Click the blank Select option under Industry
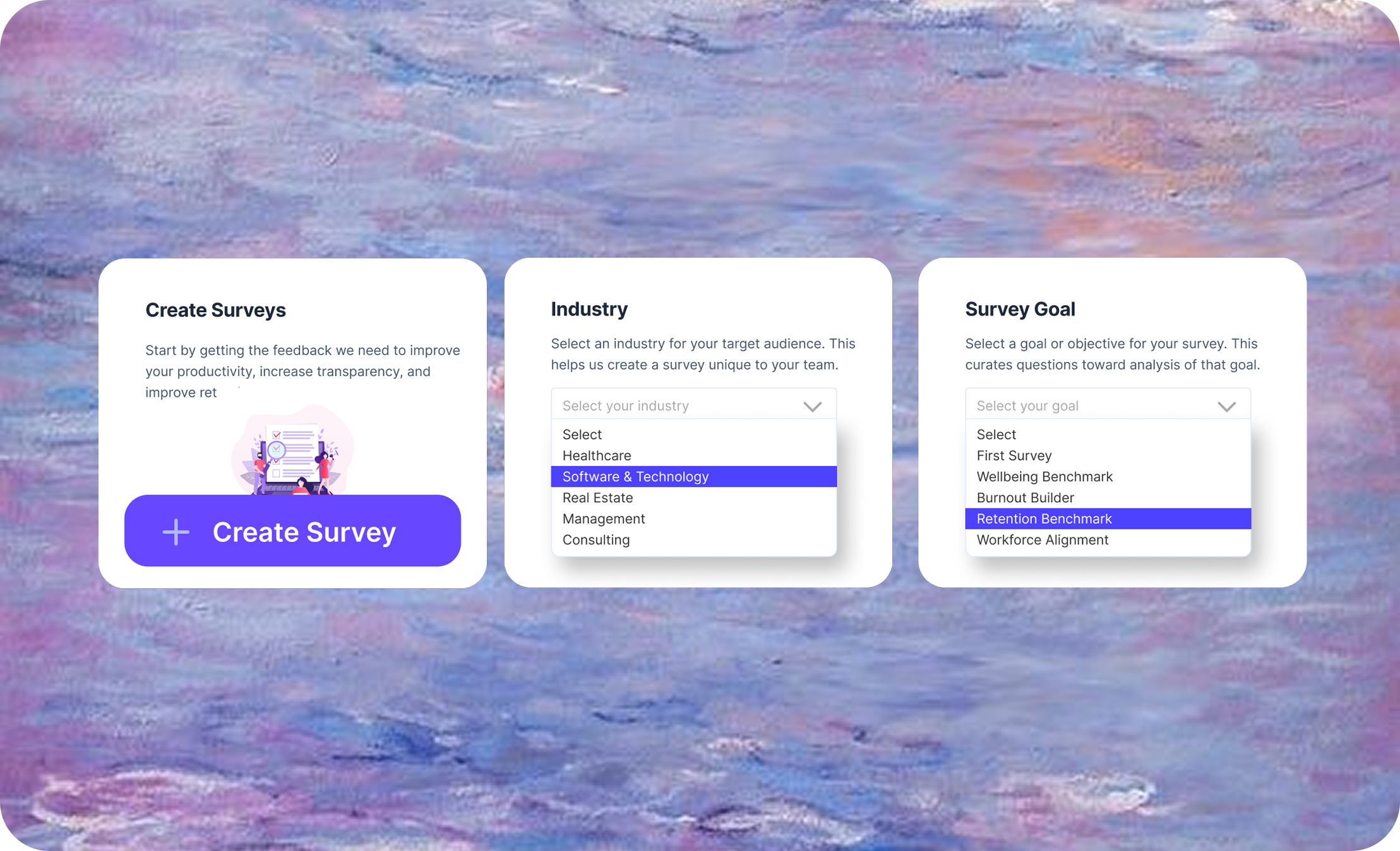The height and width of the screenshot is (851, 1400). pos(582,435)
